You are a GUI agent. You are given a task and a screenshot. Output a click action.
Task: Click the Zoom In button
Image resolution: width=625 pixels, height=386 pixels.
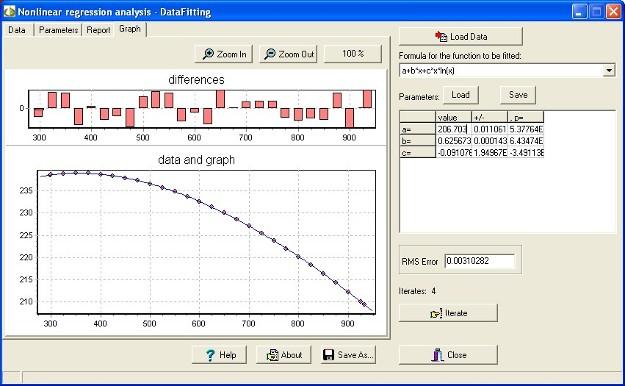(224, 54)
